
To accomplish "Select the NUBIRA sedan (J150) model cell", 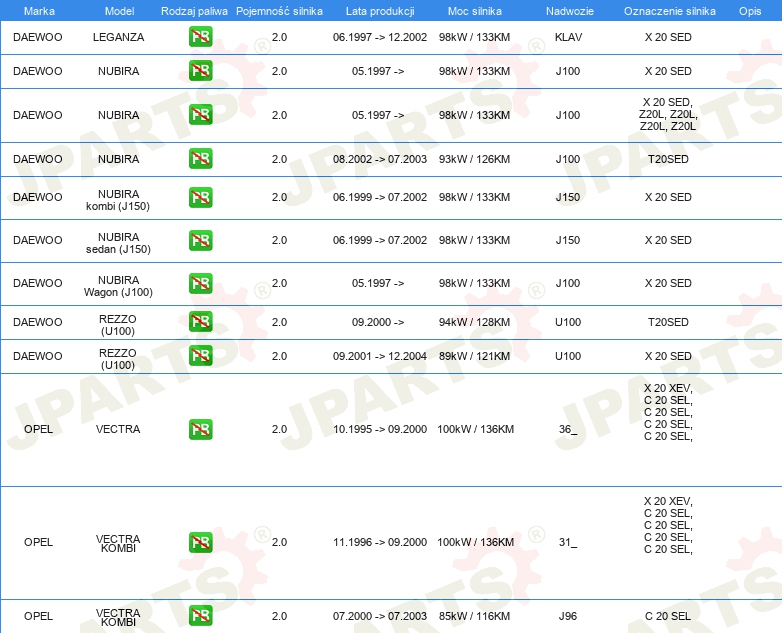I will pyautogui.click(x=118, y=243).
